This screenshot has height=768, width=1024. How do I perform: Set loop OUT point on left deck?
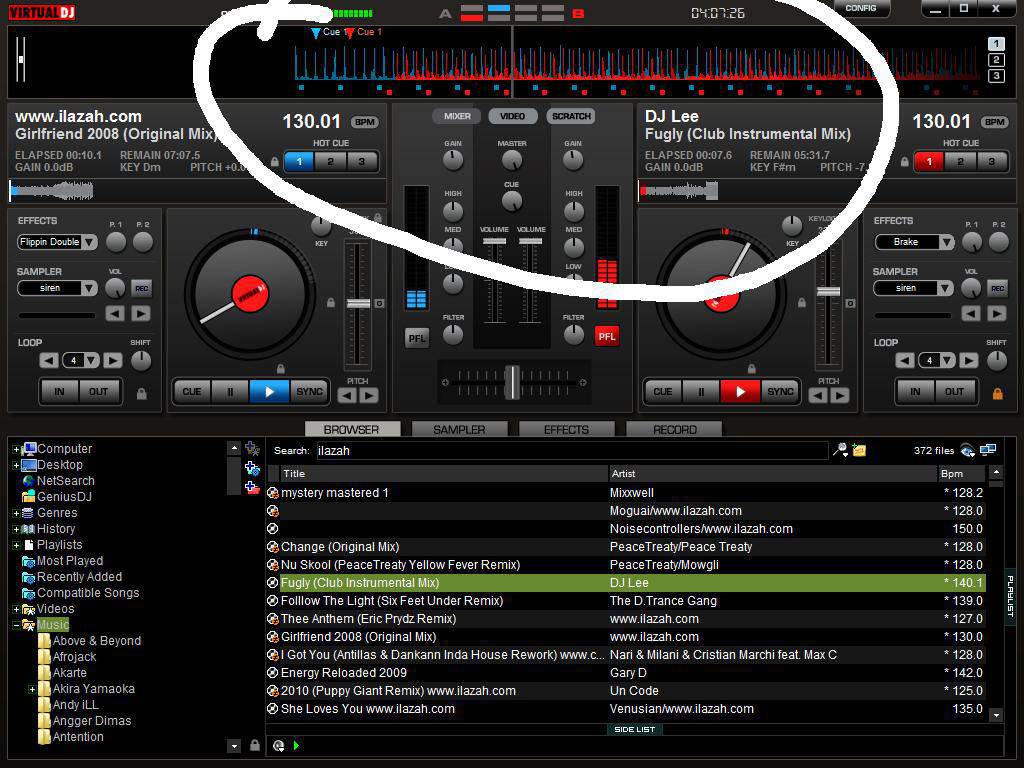coord(99,392)
